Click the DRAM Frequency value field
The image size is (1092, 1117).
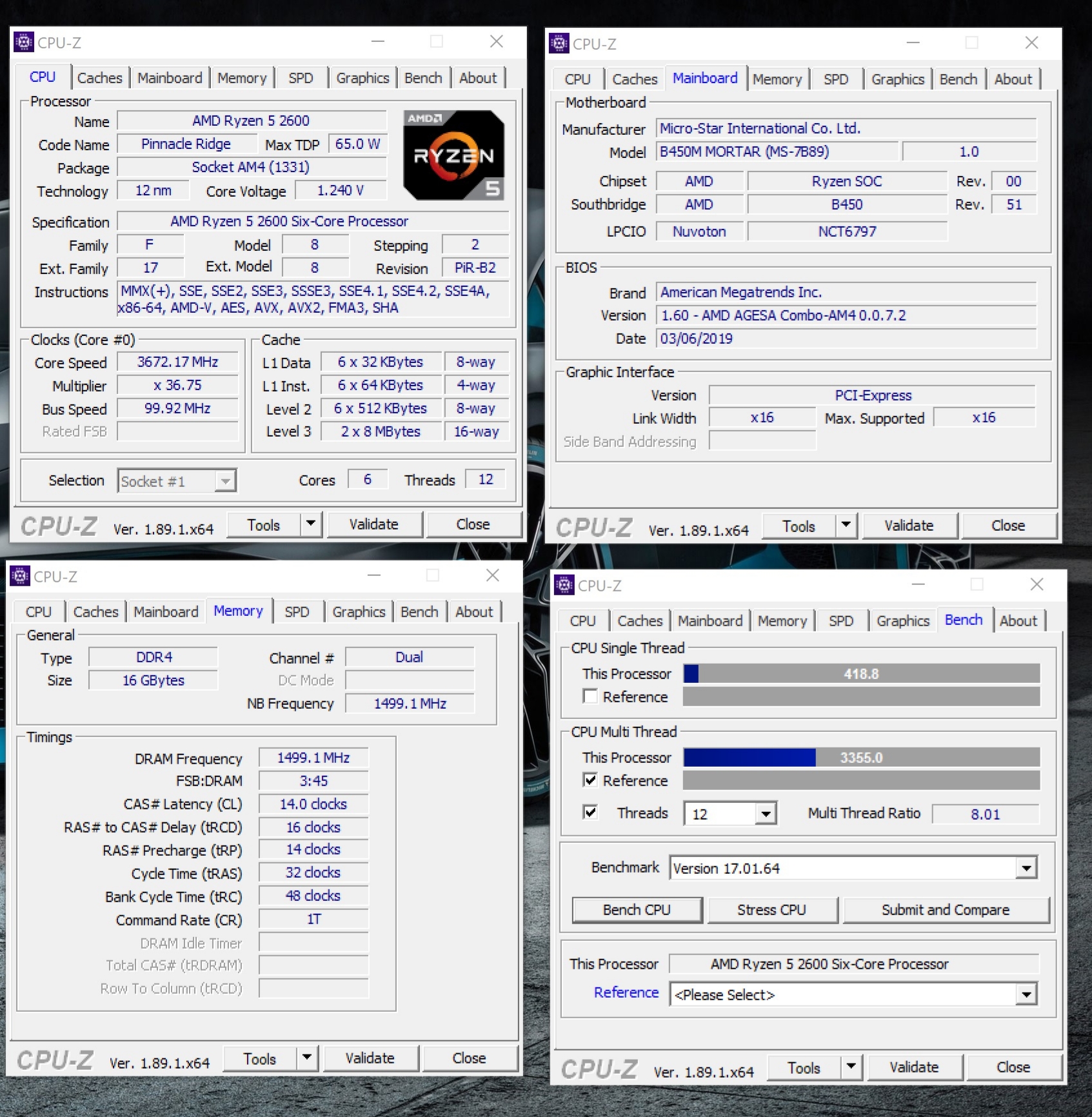click(x=313, y=758)
